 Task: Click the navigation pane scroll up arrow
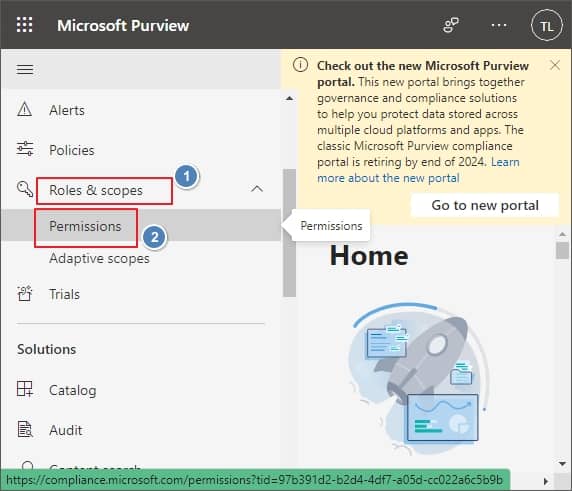tap(290, 98)
